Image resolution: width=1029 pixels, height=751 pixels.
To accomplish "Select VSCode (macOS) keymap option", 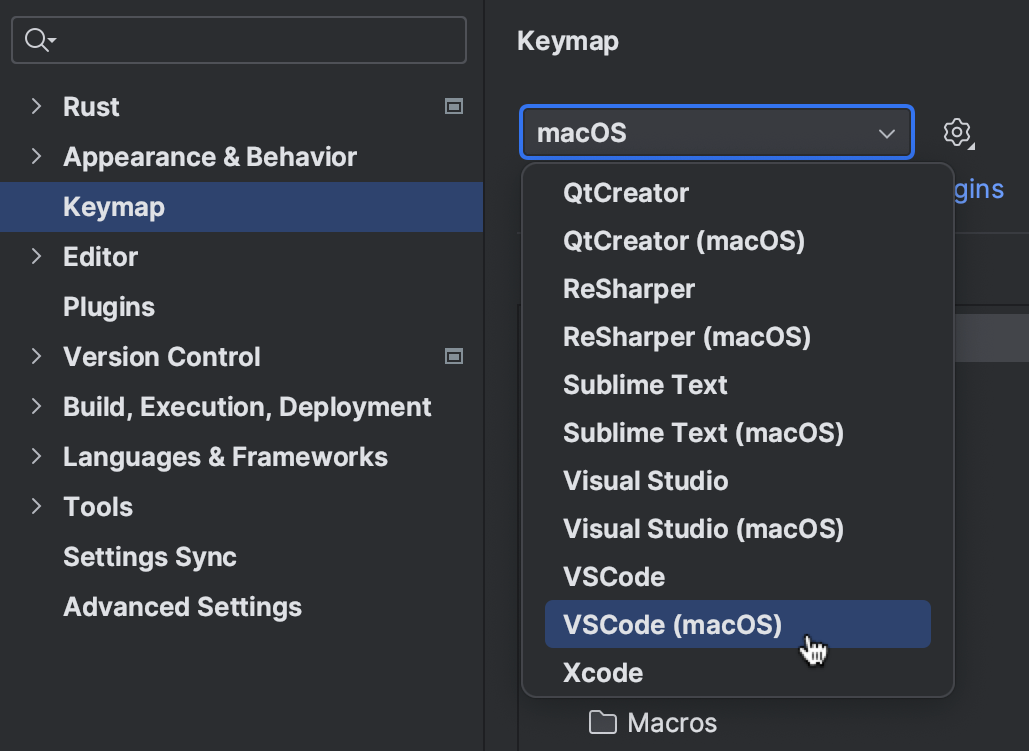I will pos(672,624).
